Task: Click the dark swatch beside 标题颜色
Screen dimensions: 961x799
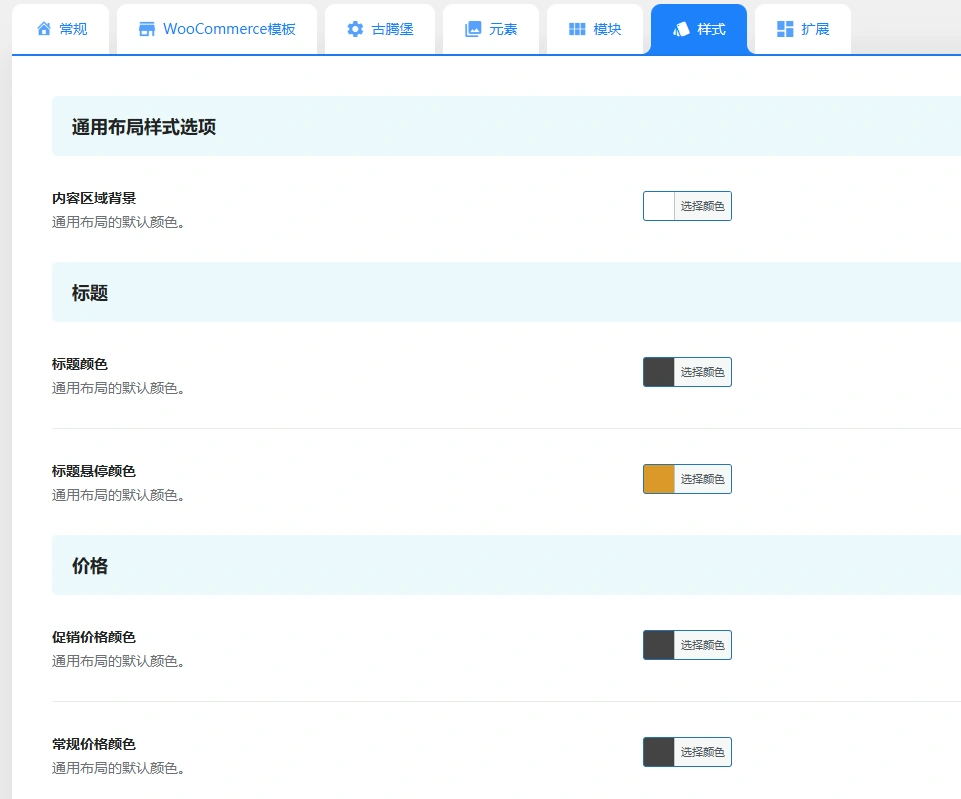Action: 657,371
